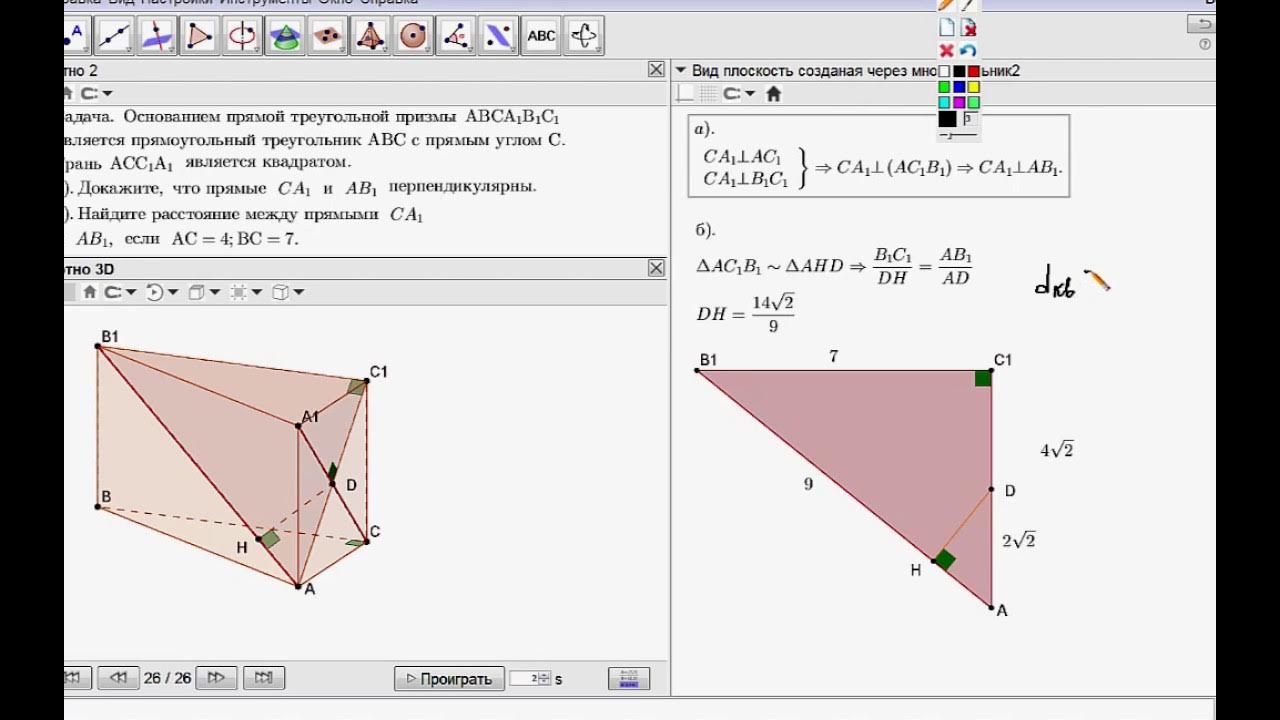Select the Circle with axis tool

[x=242, y=36]
